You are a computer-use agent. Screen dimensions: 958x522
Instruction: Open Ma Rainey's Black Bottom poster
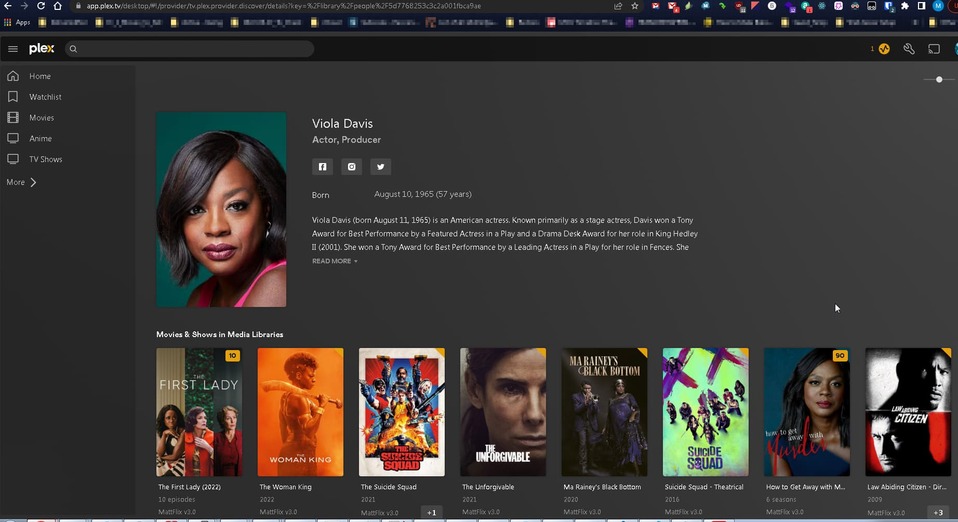click(x=604, y=412)
